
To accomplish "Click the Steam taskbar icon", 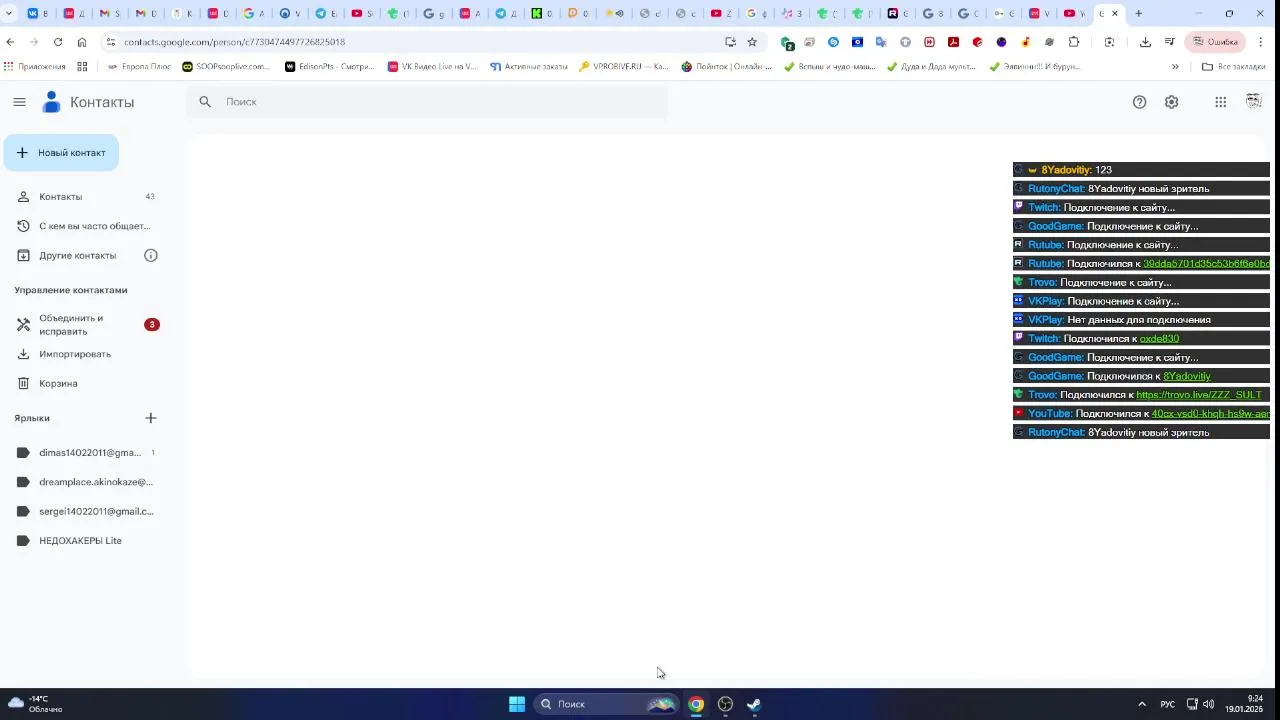I will pyautogui.click(x=754, y=704).
